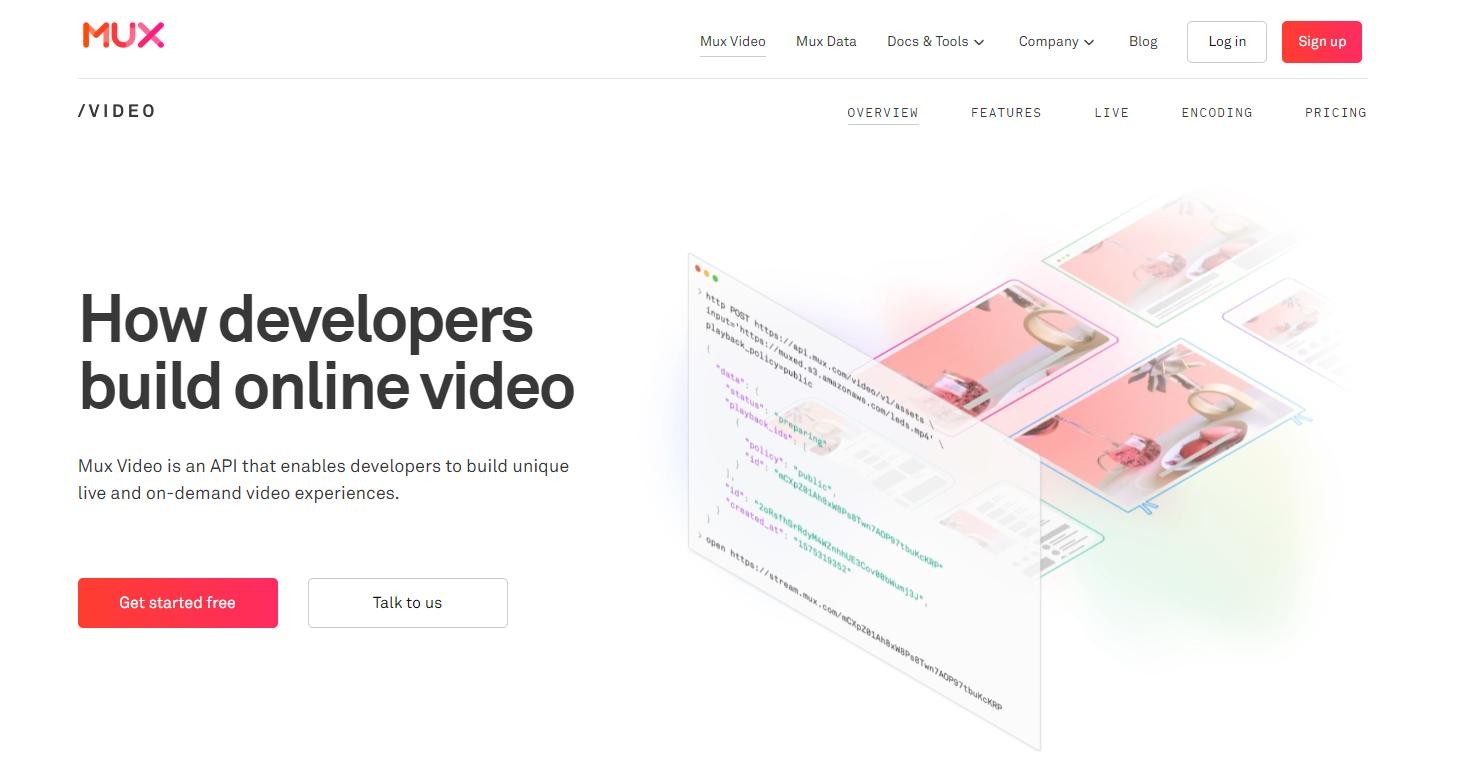Open the Mux Video nav item
1460x779 pixels.
(732, 41)
